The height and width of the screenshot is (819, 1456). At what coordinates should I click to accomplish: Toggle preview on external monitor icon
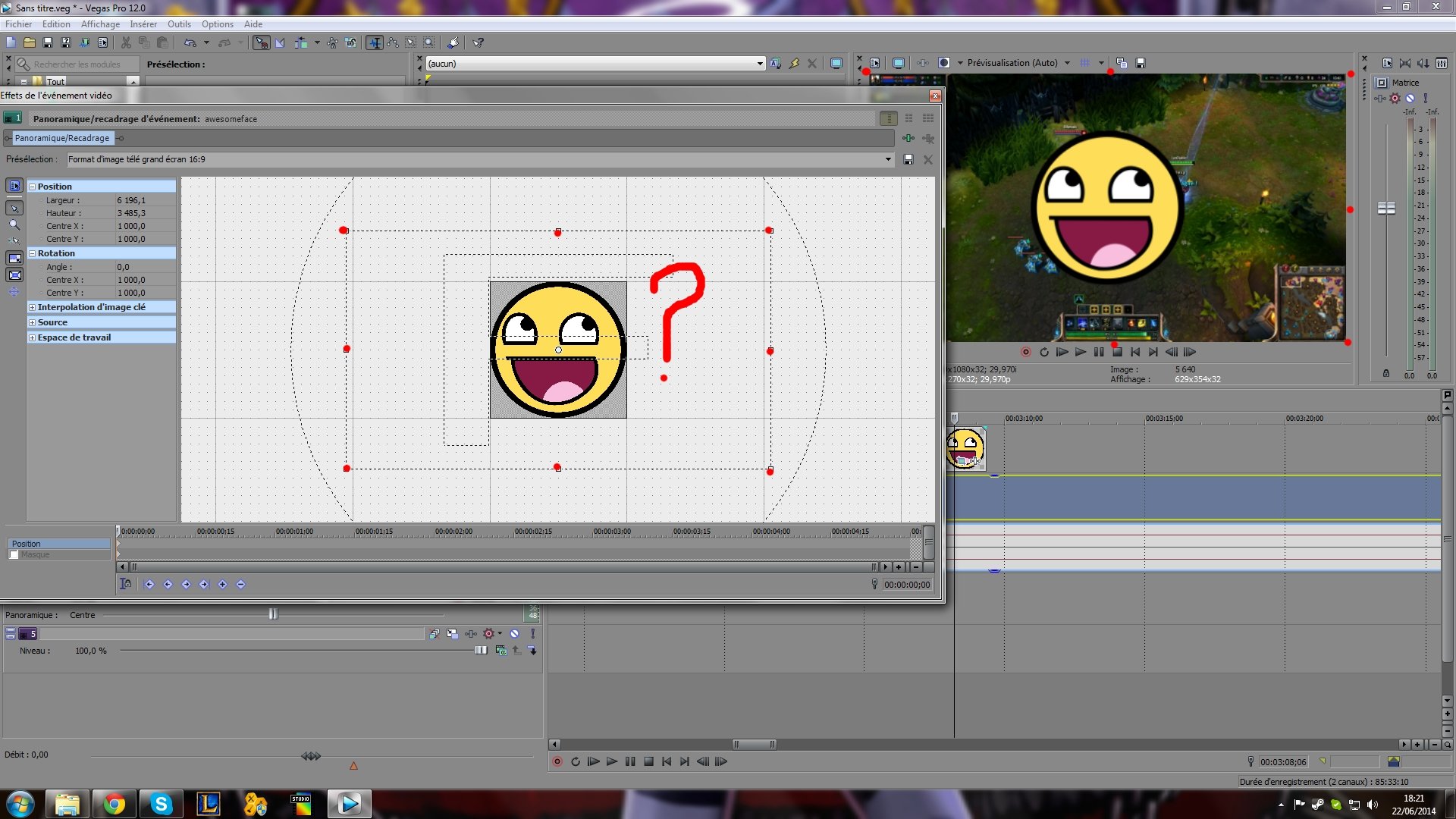pos(899,63)
